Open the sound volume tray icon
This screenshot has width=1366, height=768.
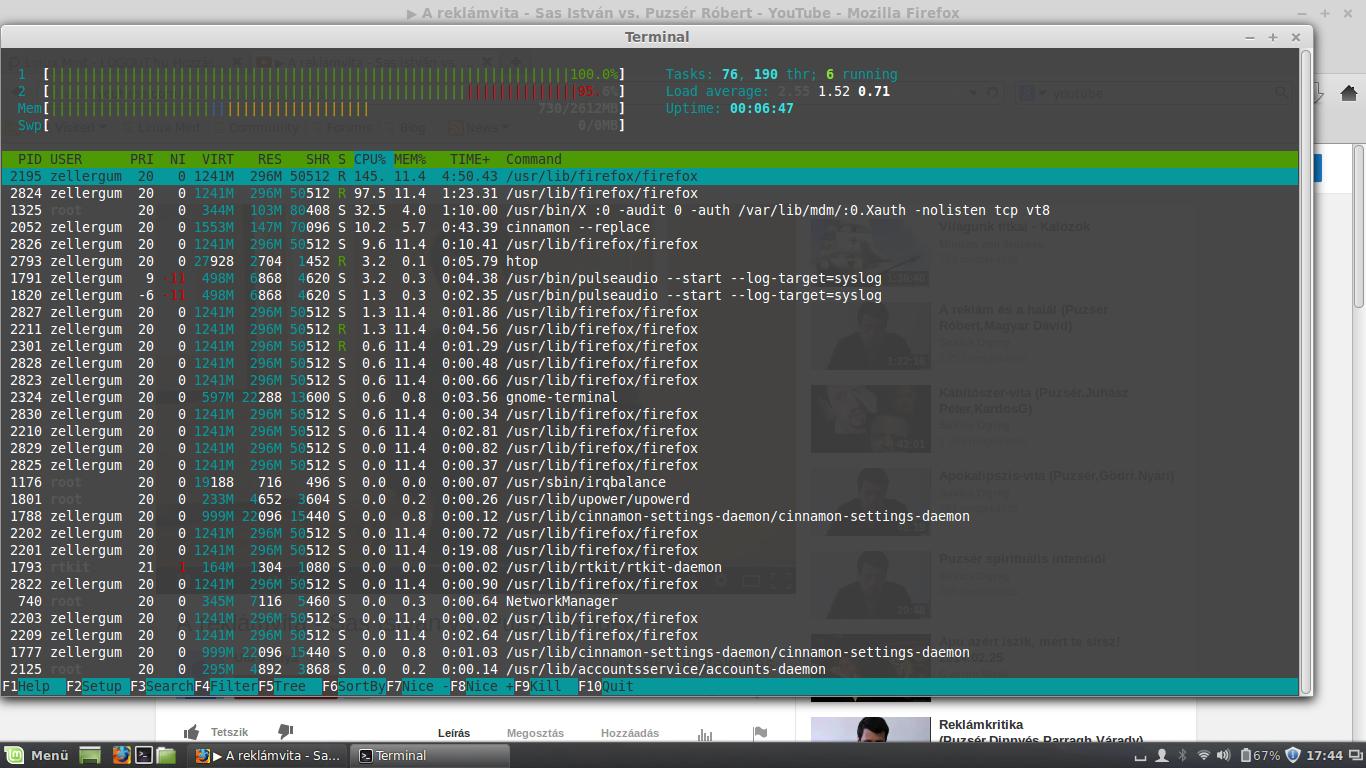[1224, 755]
